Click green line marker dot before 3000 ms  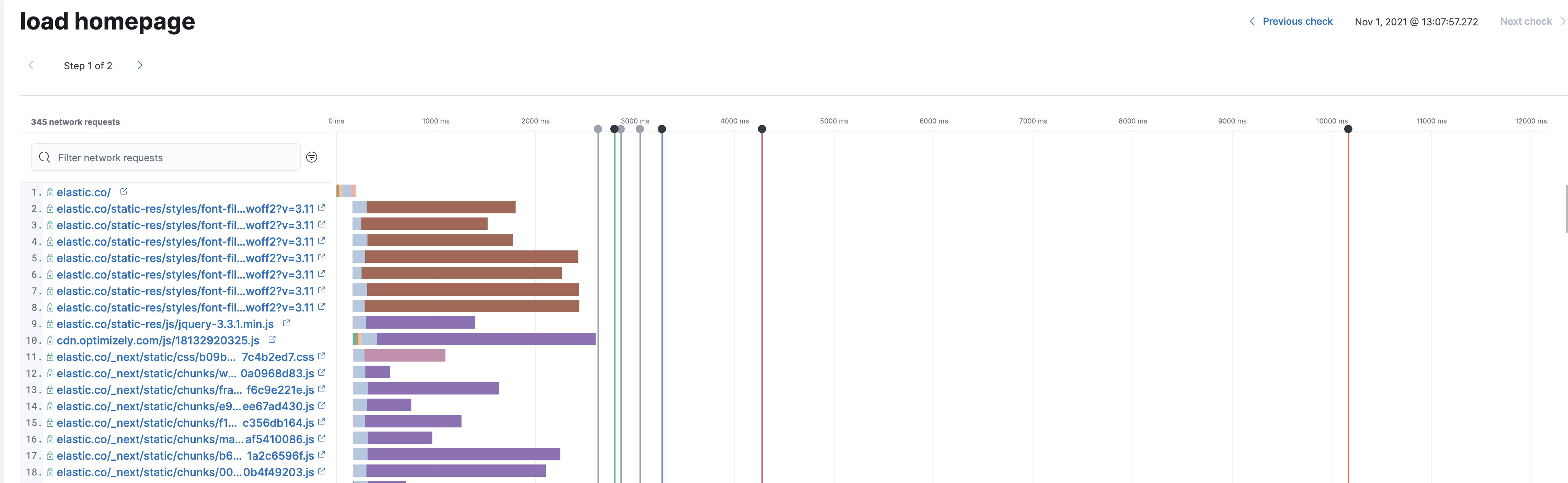[614, 129]
